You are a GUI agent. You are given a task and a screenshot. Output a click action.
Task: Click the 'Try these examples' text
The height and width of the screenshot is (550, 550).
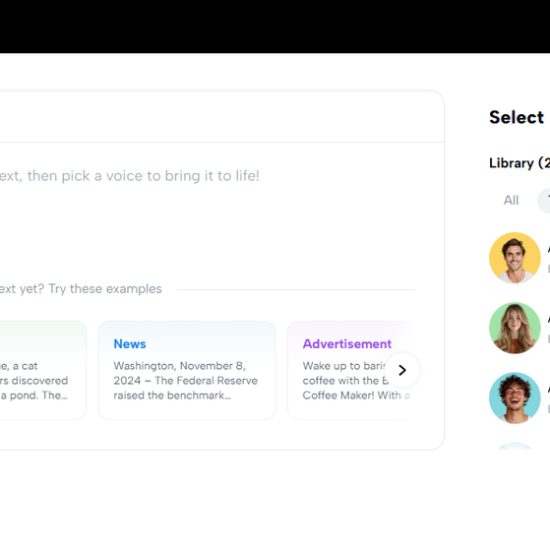[105, 289]
